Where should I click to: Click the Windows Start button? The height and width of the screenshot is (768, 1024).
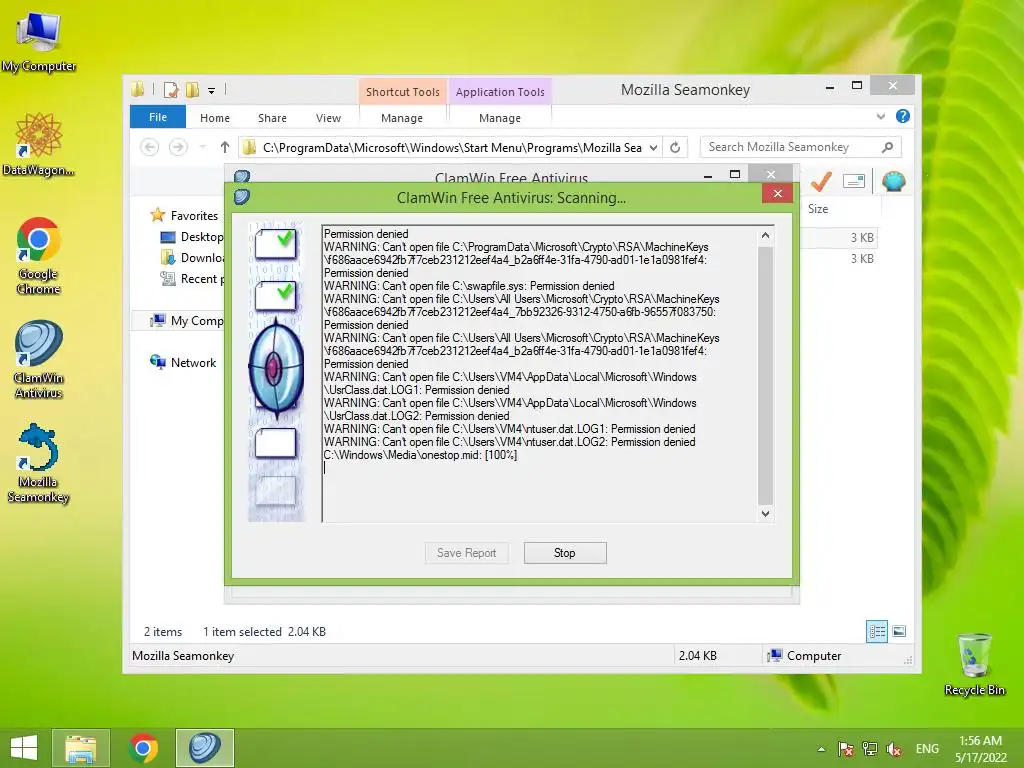pyautogui.click(x=24, y=748)
